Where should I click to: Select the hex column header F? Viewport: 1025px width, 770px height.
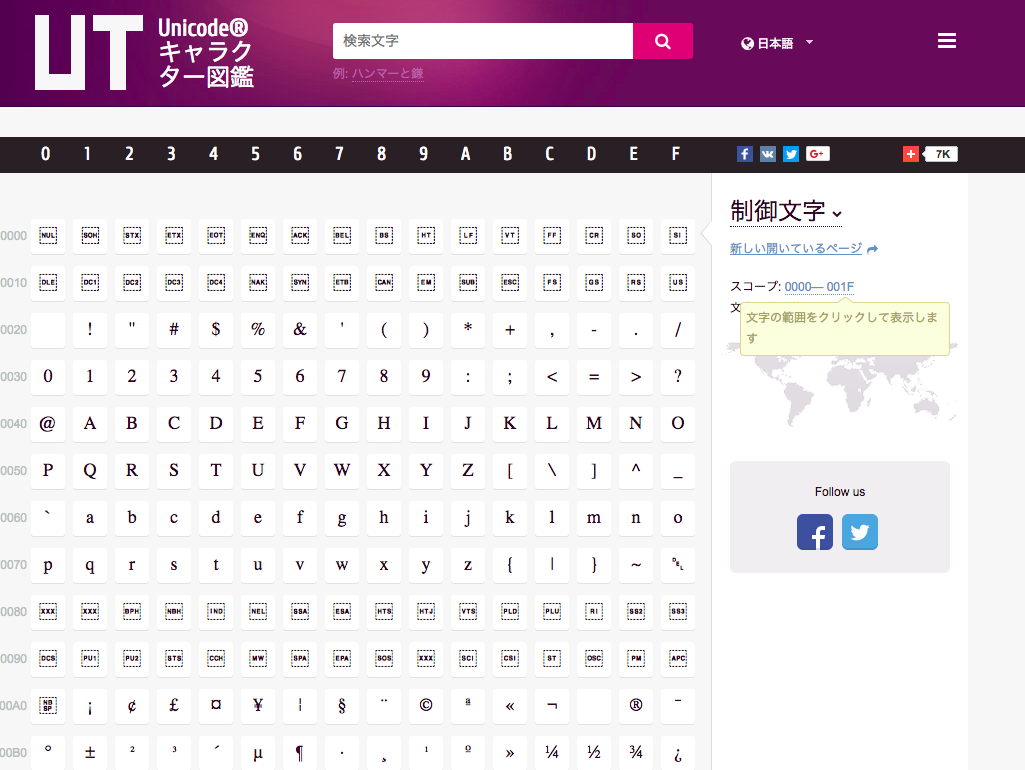(676, 155)
